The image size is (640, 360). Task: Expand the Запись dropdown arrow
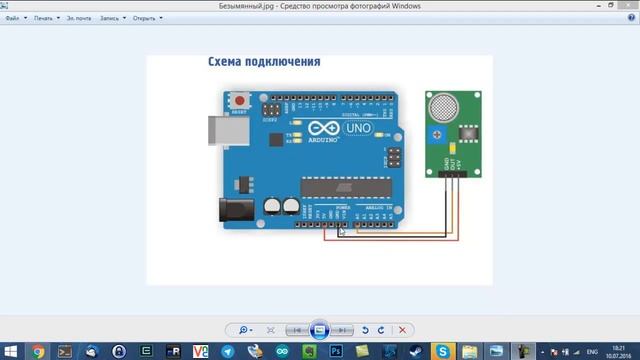click(124, 18)
